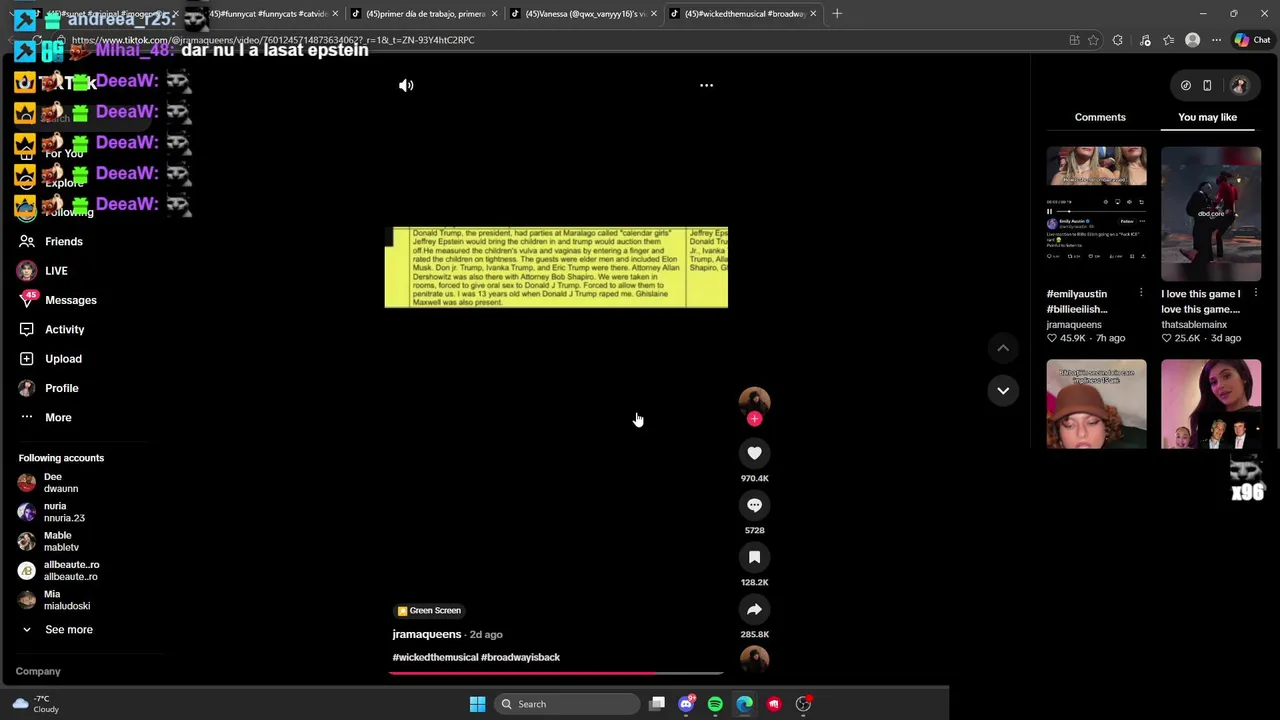Open OBS Studio from the taskbar
This screenshot has height=720, width=1280.
[803, 704]
